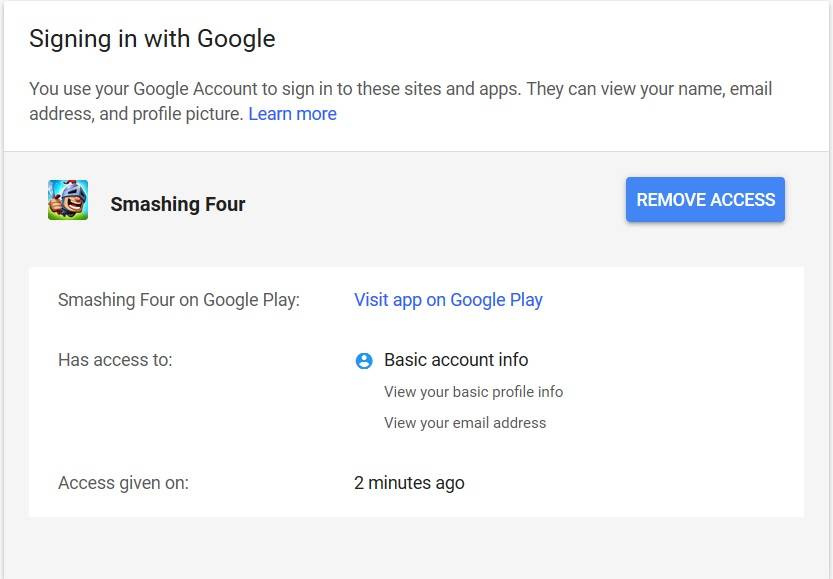Viewport: 833px width, 579px height.
Task: Click the Google Account description paragraph
Action: click(x=401, y=101)
